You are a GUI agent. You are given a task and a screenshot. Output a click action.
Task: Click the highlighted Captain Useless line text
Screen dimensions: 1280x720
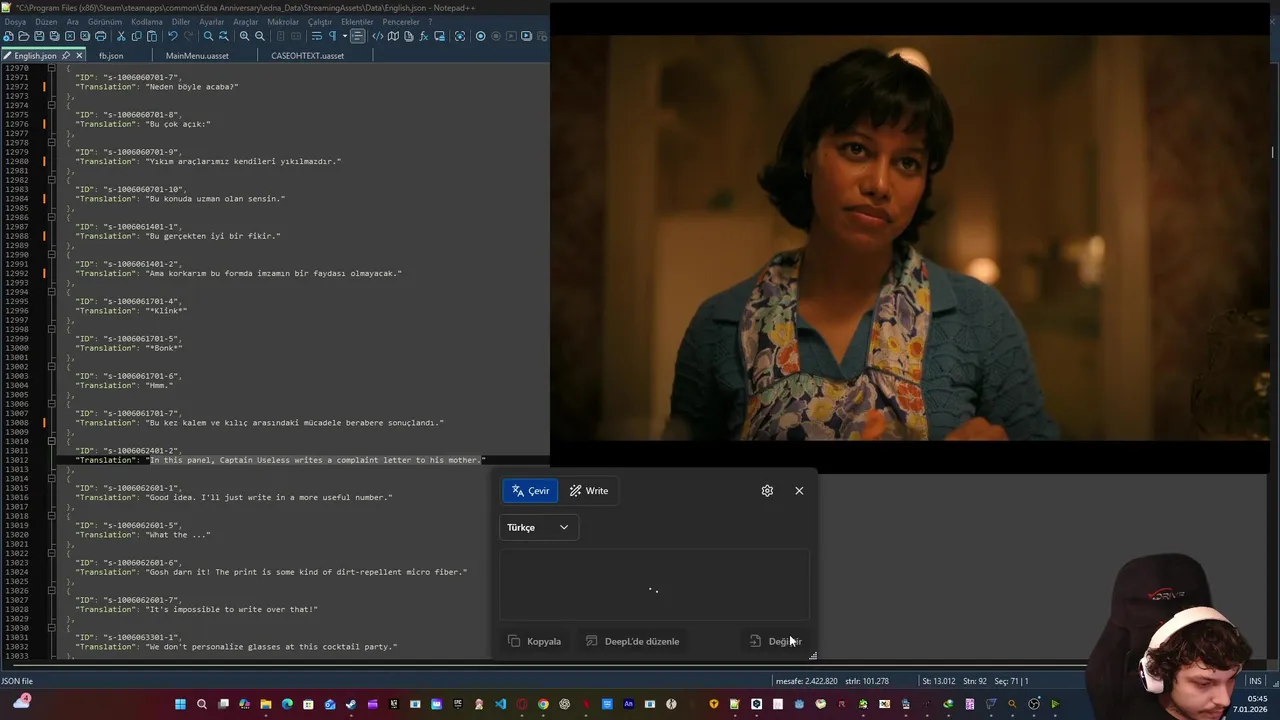[x=316, y=460]
